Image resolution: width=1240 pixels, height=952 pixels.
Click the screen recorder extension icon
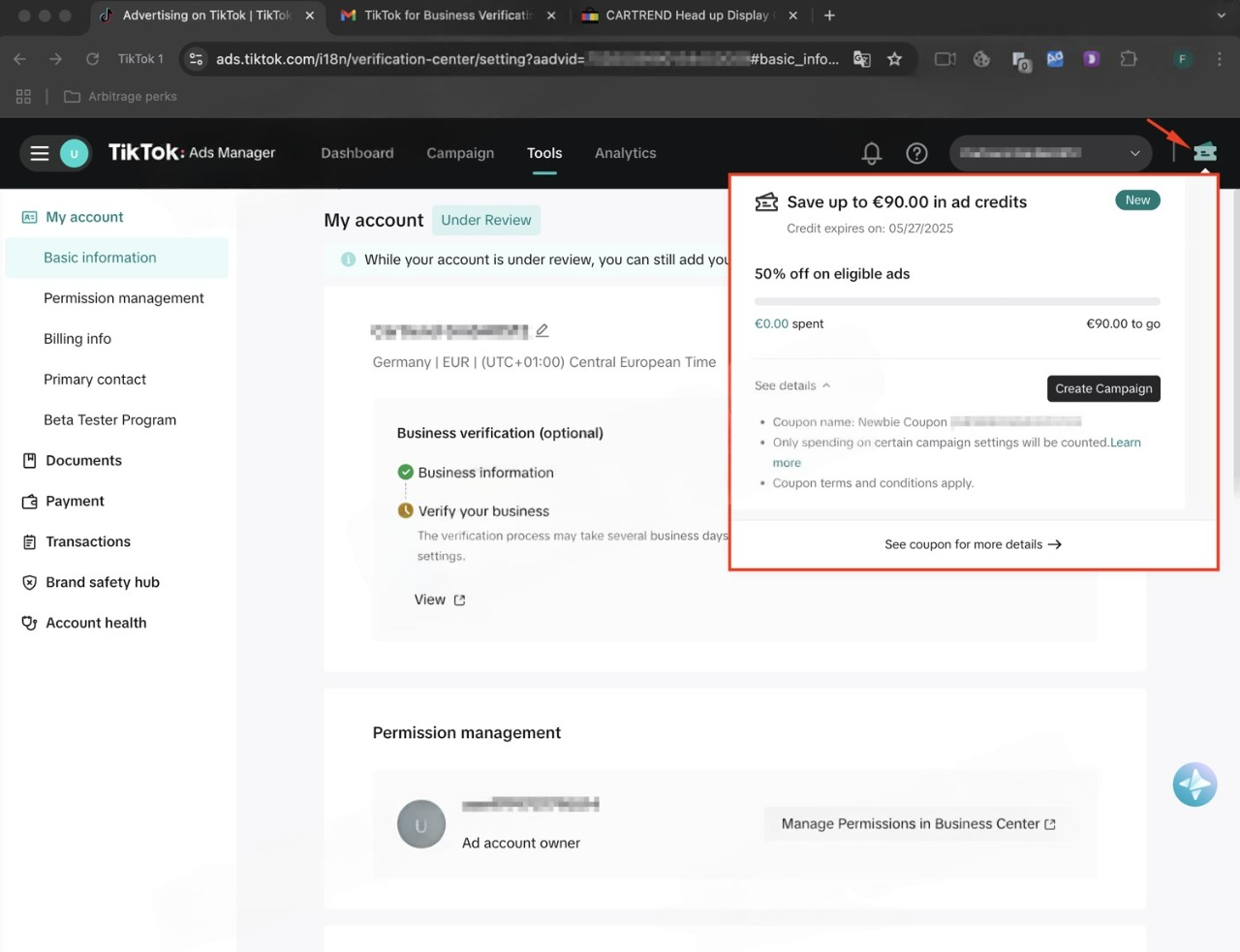click(x=945, y=59)
